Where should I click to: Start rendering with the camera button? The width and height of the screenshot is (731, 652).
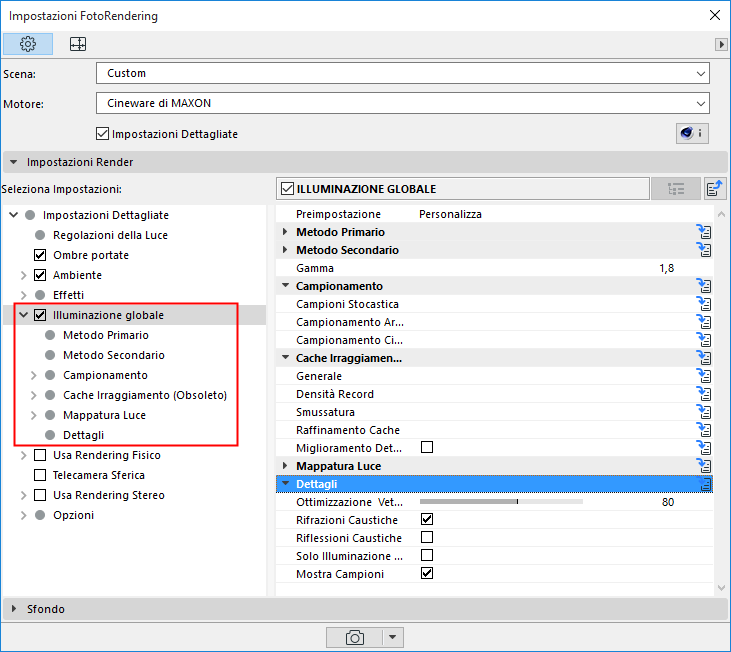coord(354,637)
